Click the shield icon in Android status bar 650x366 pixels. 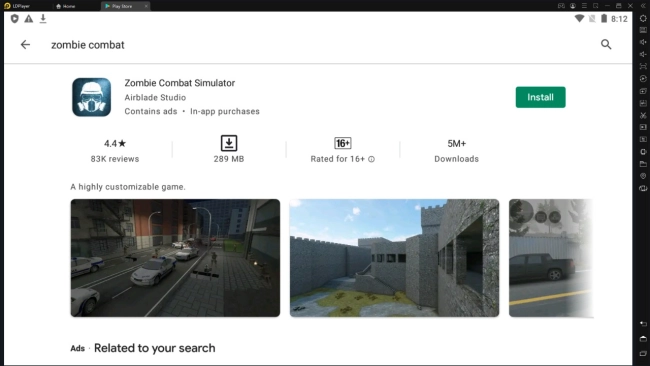(x=15, y=19)
